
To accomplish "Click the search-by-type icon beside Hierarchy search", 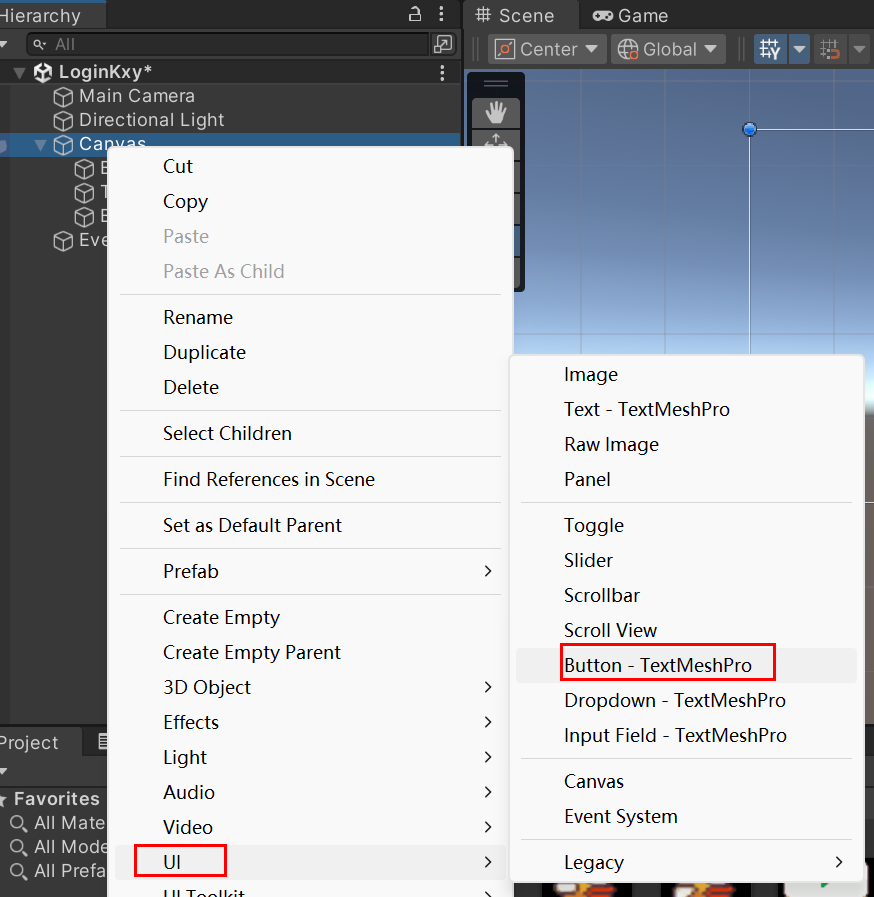I will click(x=443, y=44).
